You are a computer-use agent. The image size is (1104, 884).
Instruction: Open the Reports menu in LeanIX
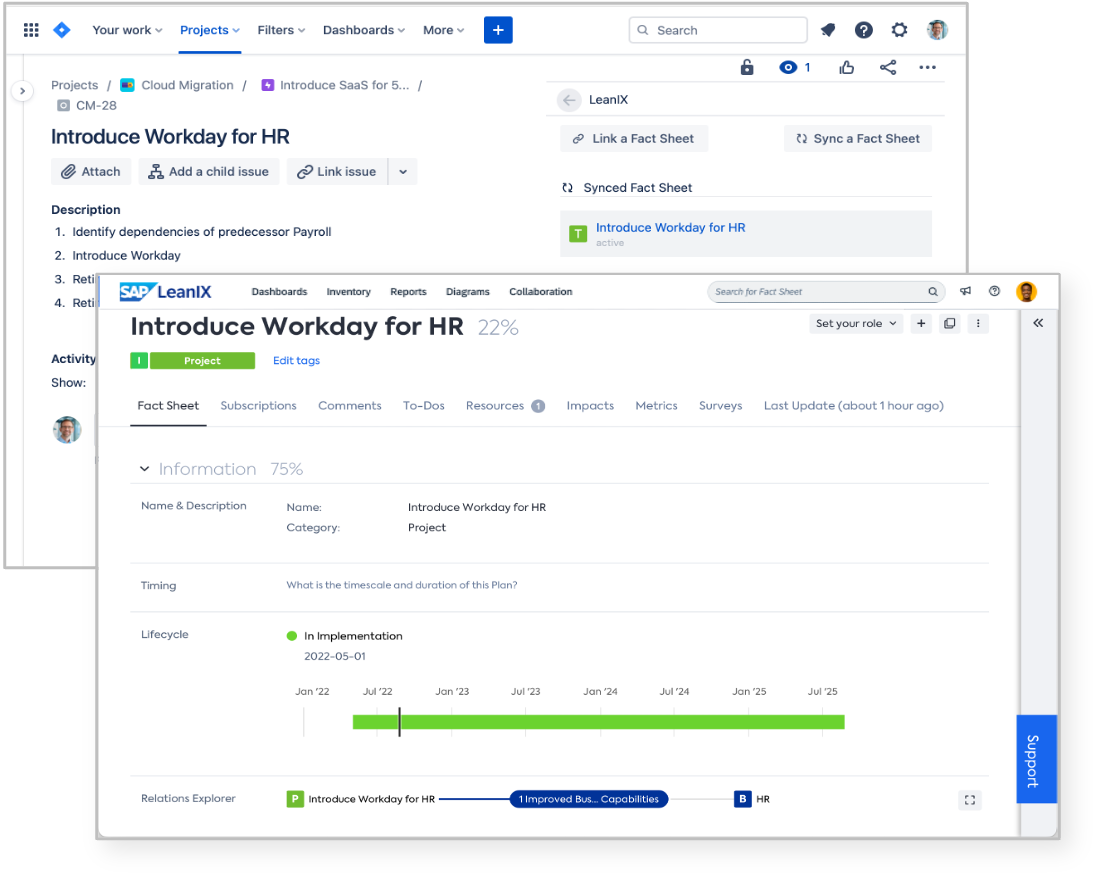tap(408, 292)
